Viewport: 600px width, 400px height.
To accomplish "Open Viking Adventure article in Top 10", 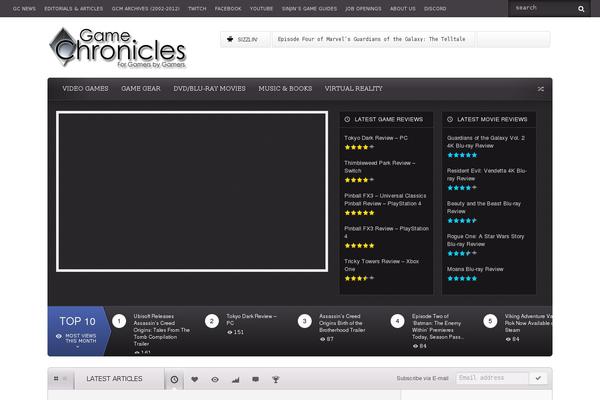I will tap(528, 323).
